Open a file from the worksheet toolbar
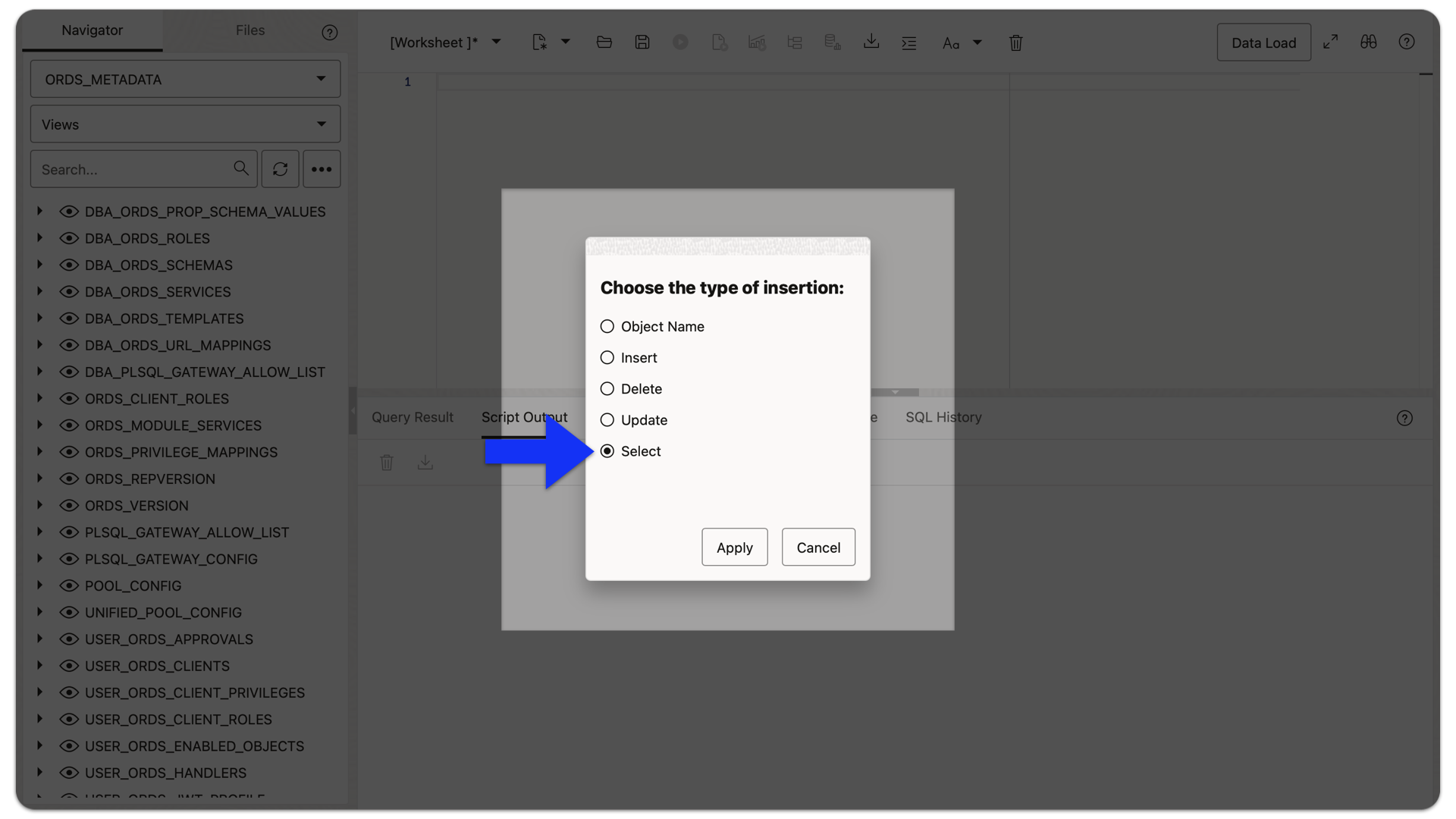 604,42
